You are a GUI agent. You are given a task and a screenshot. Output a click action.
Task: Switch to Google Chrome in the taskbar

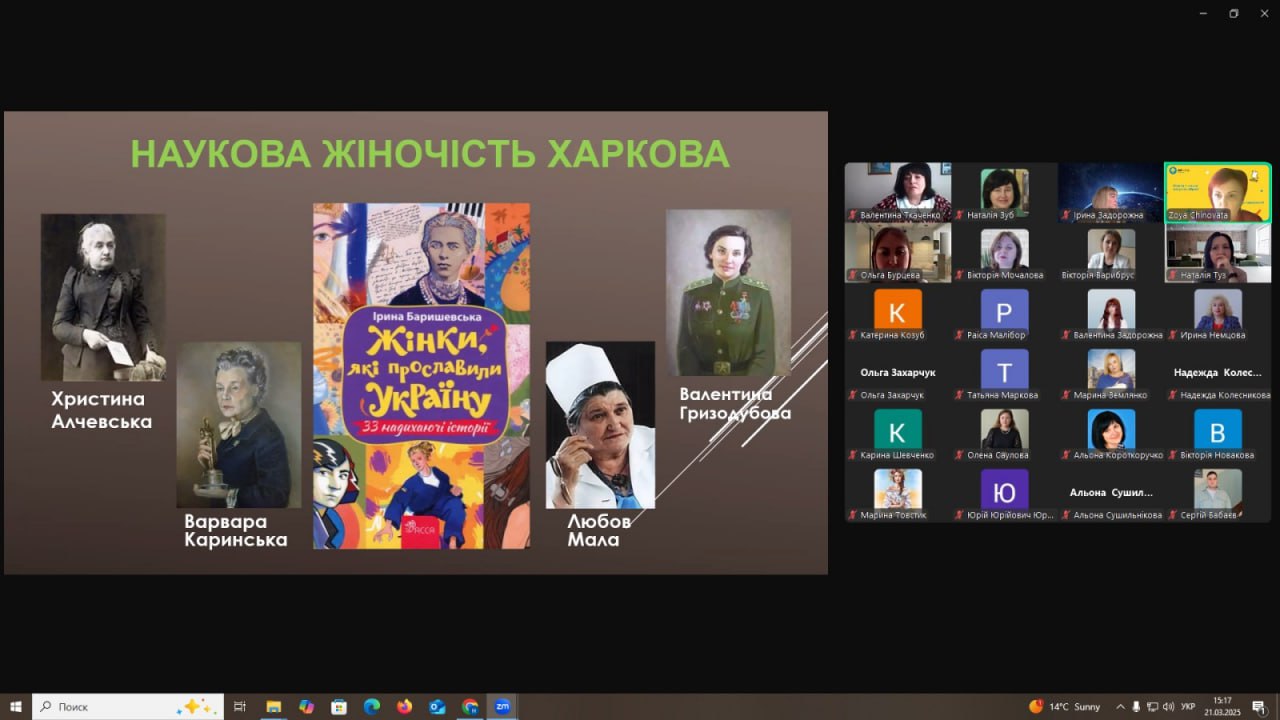coord(470,706)
